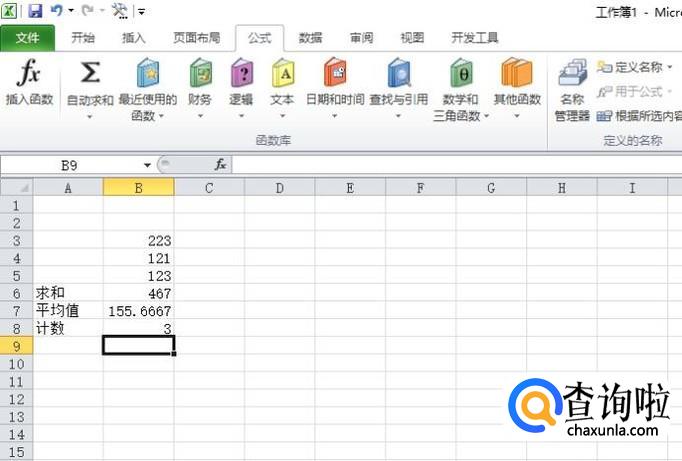
Task: Expand the Financial functions dropdown arrow
Action: (x=201, y=116)
